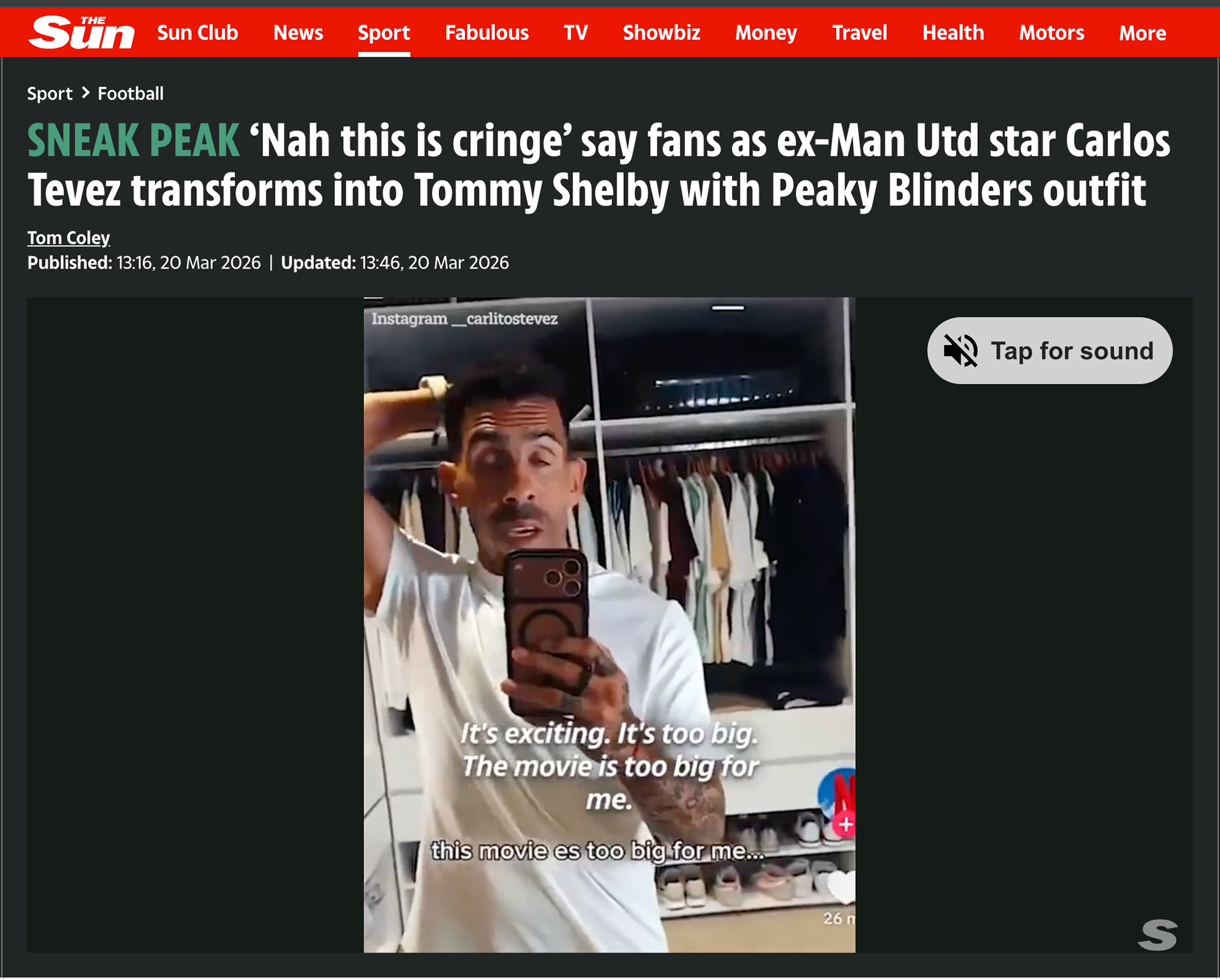Go to the News section

pos(298,32)
